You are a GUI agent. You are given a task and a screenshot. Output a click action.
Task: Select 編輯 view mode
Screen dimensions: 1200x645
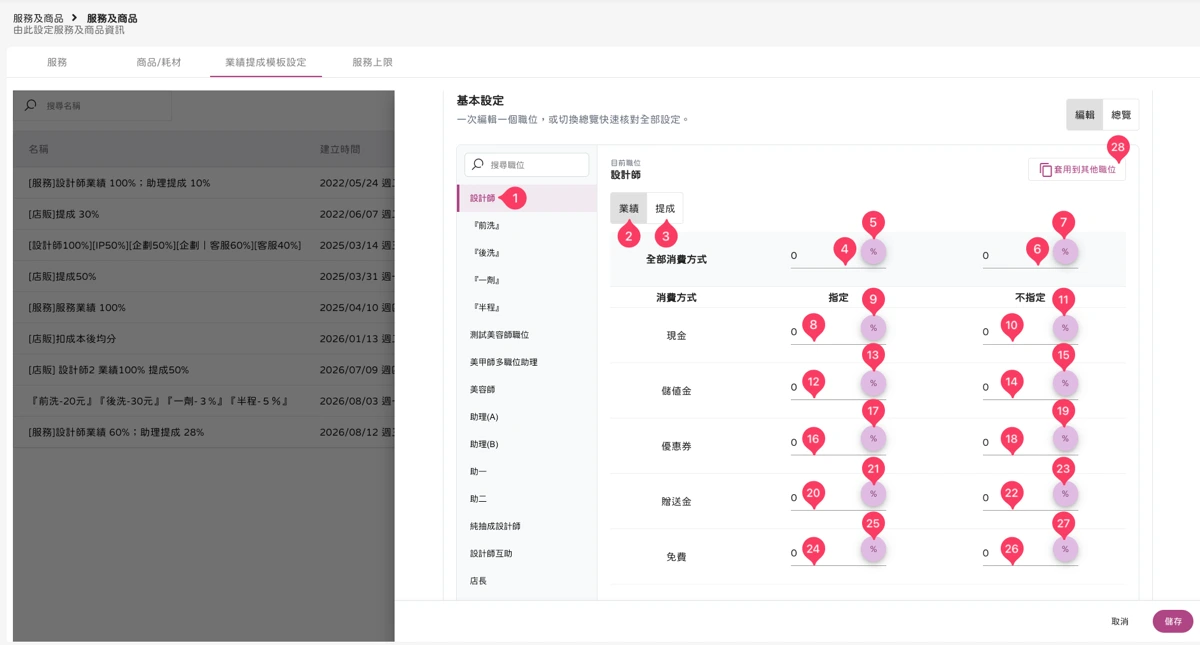click(1085, 115)
